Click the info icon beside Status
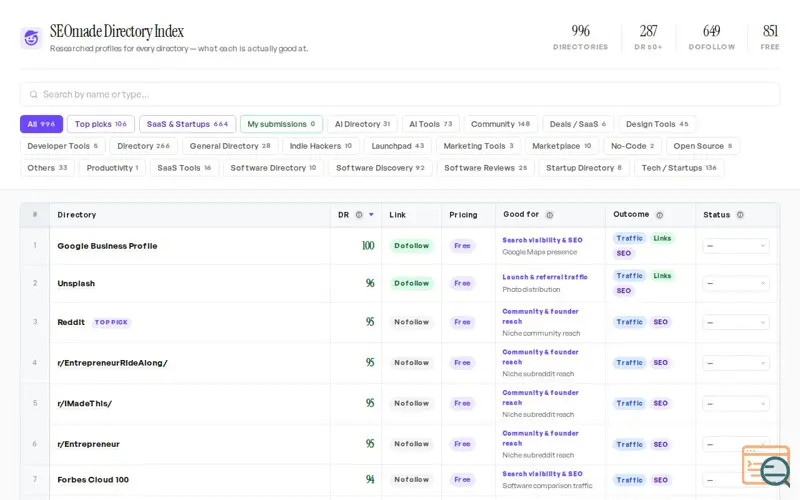The height and width of the screenshot is (500, 800). 740,215
